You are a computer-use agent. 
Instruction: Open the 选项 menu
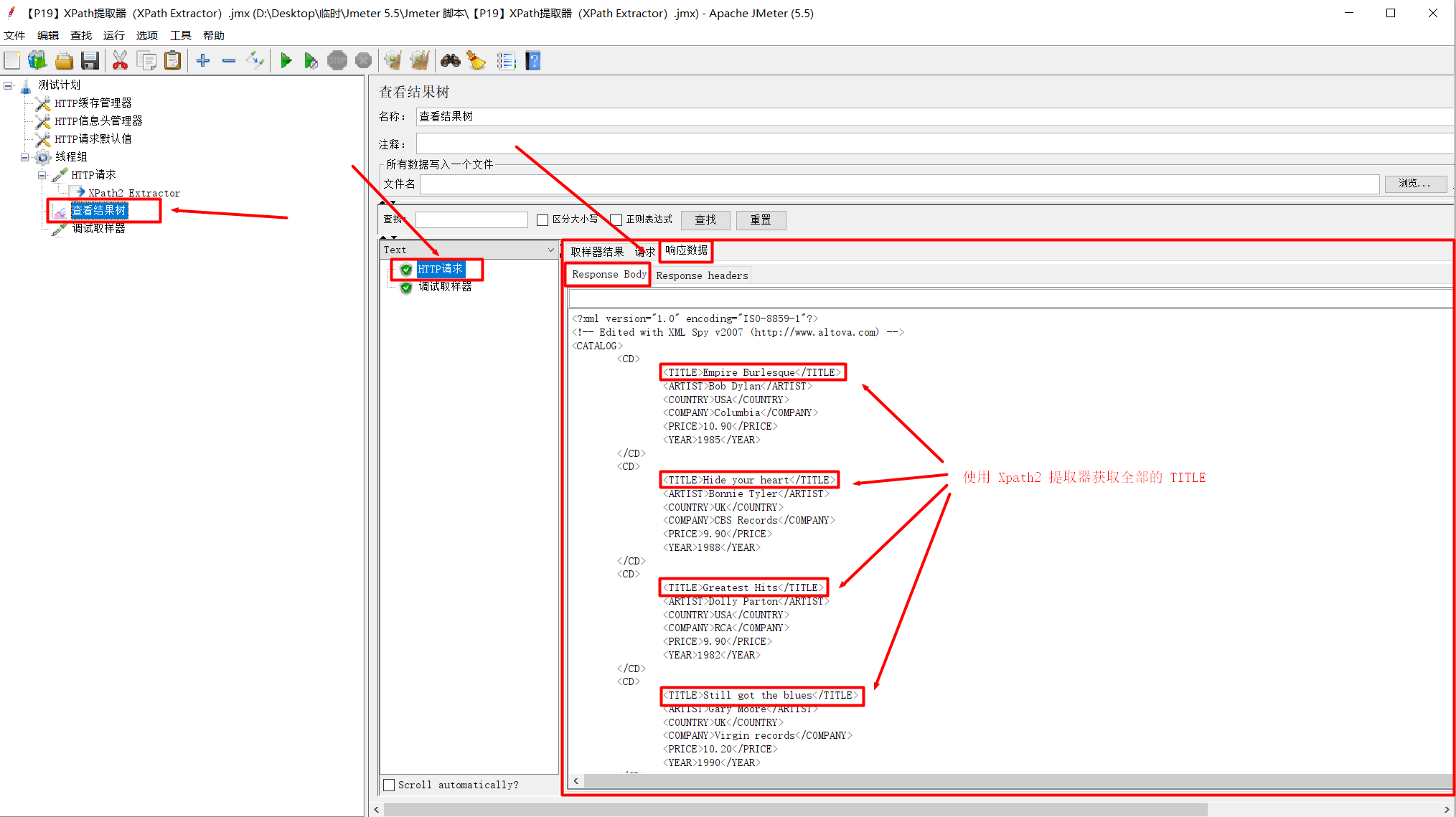click(x=147, y=35)
